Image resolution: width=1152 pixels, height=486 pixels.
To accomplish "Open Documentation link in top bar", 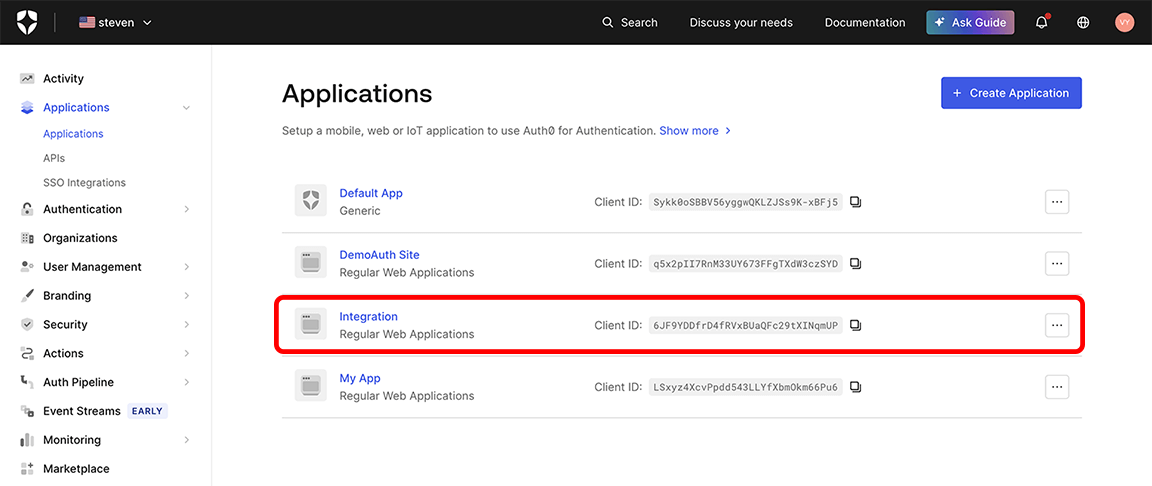I will click(865, 23).
